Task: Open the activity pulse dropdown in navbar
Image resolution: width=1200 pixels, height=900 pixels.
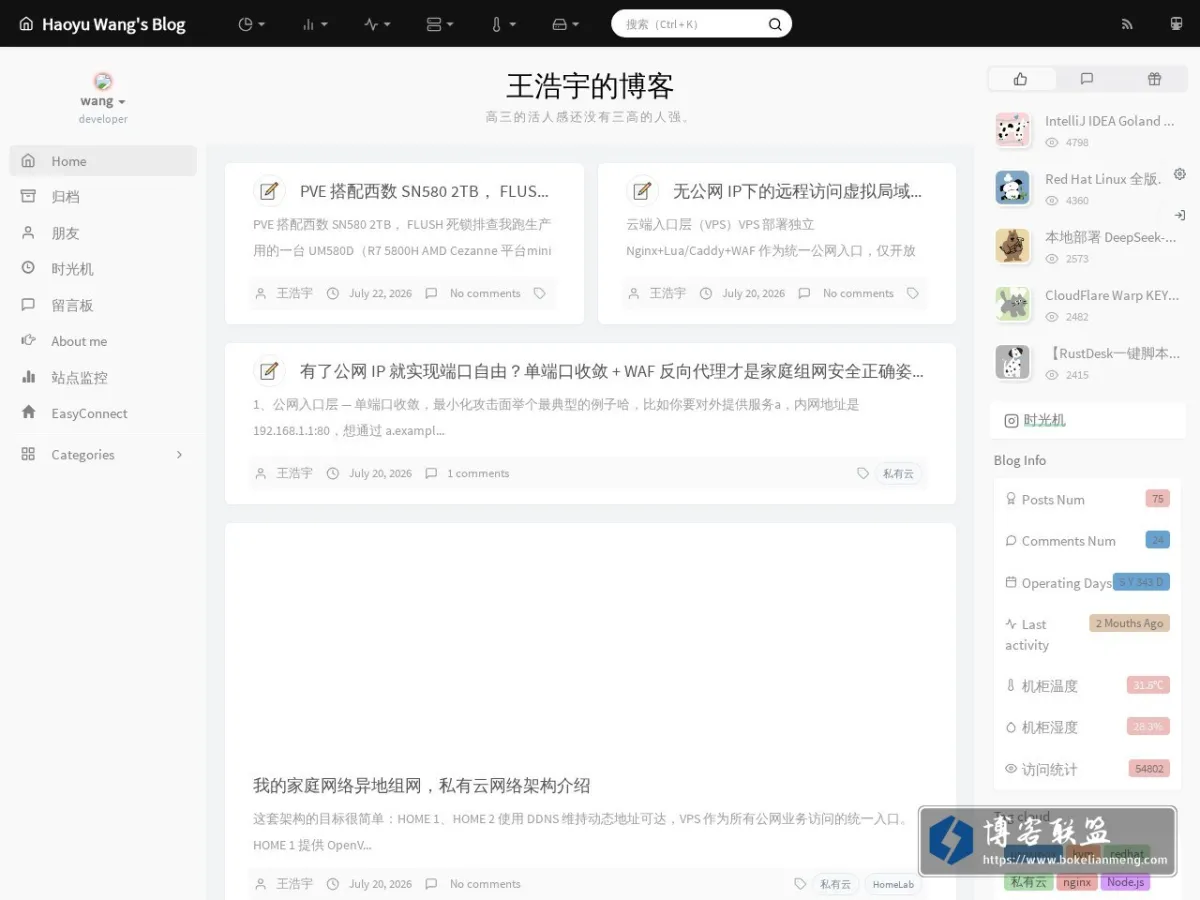Action: pyautogui.click(x=377, y=24)
